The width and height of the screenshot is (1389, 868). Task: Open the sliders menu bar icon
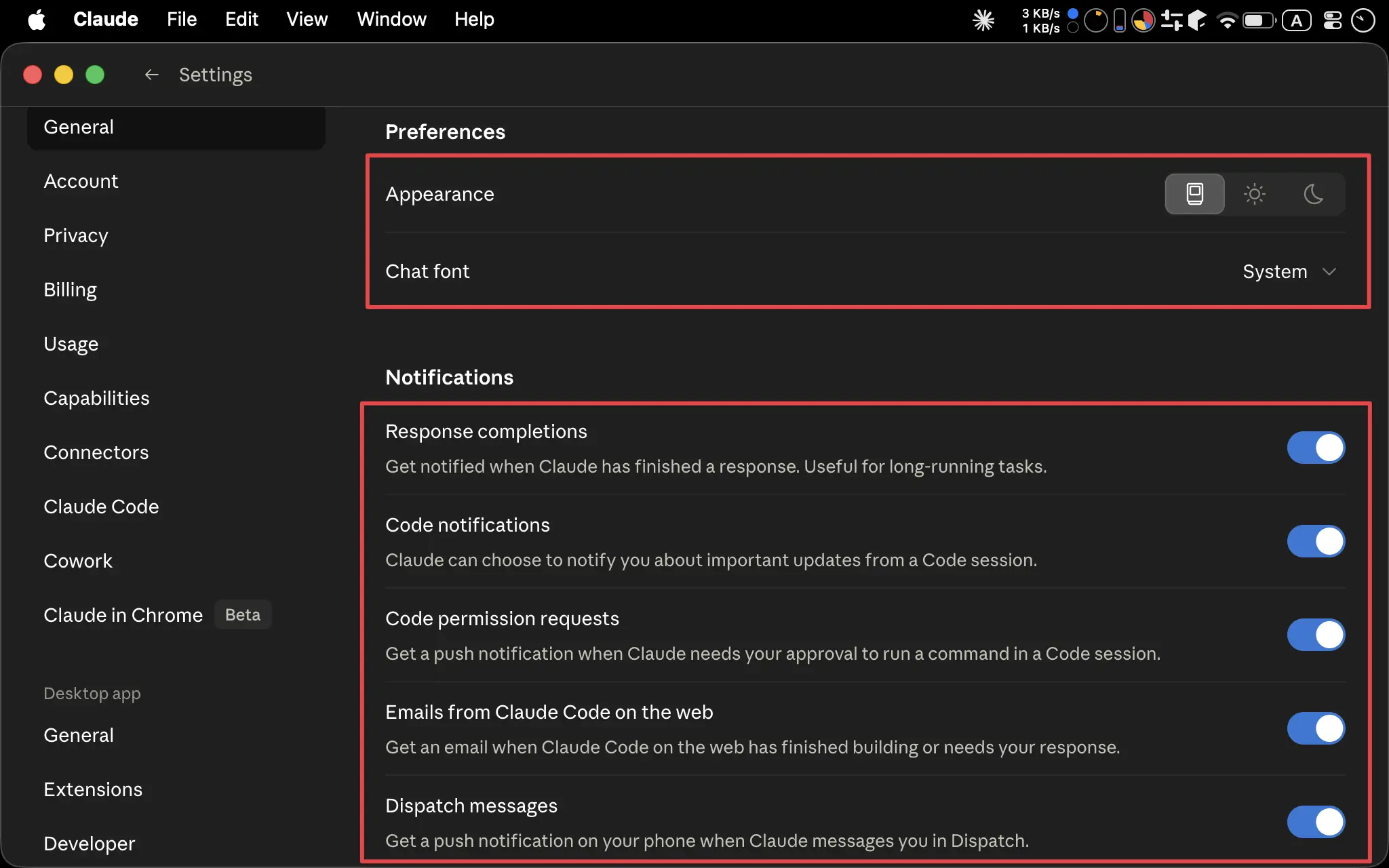1171,20
